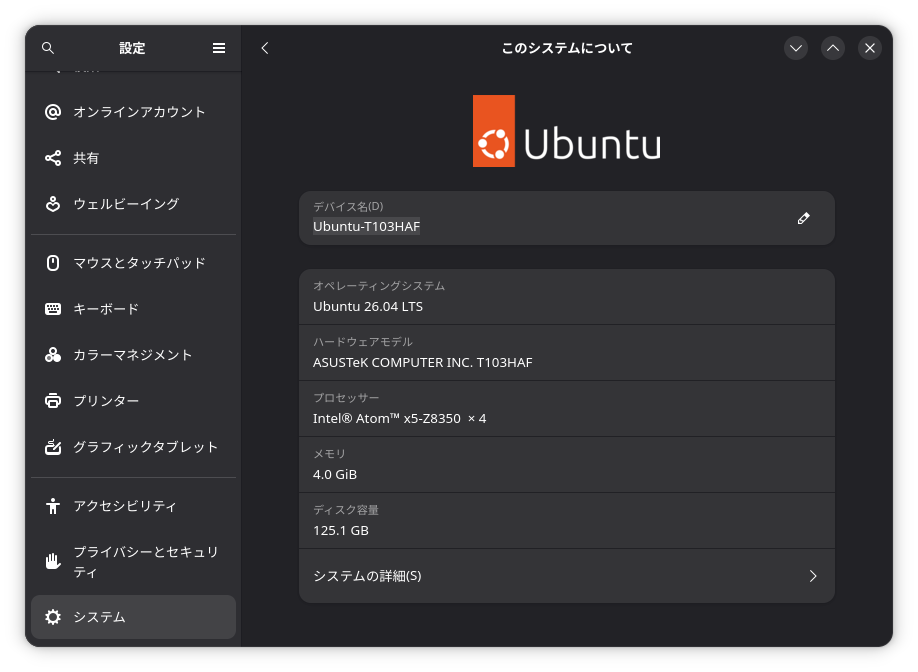This screenshot has height=672, width=918.
Task: Expand the chevron on システムの詳細 row
Action: point(813,576)
